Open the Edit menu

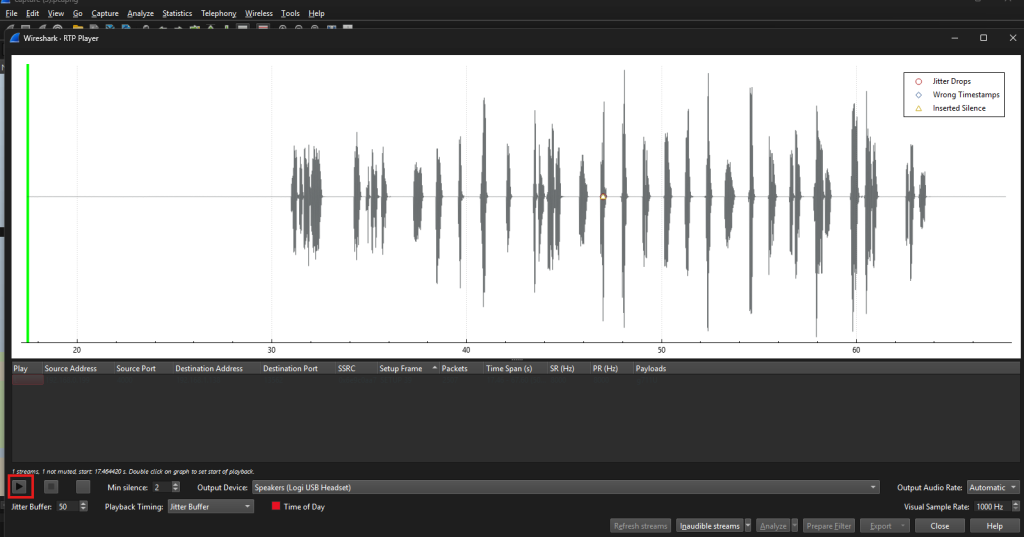pyautogui.click(x=33, y=13)
